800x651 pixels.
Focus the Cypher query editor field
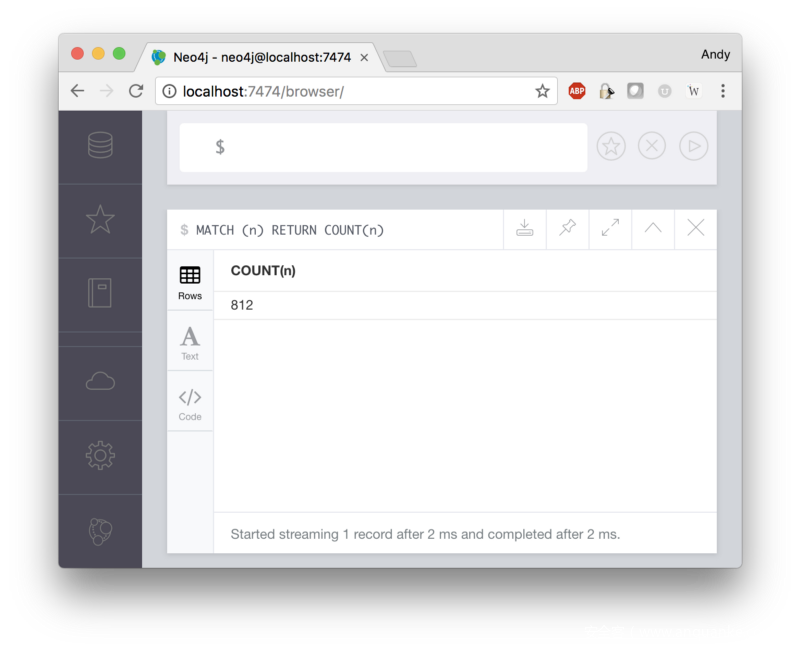coord(383,147)
